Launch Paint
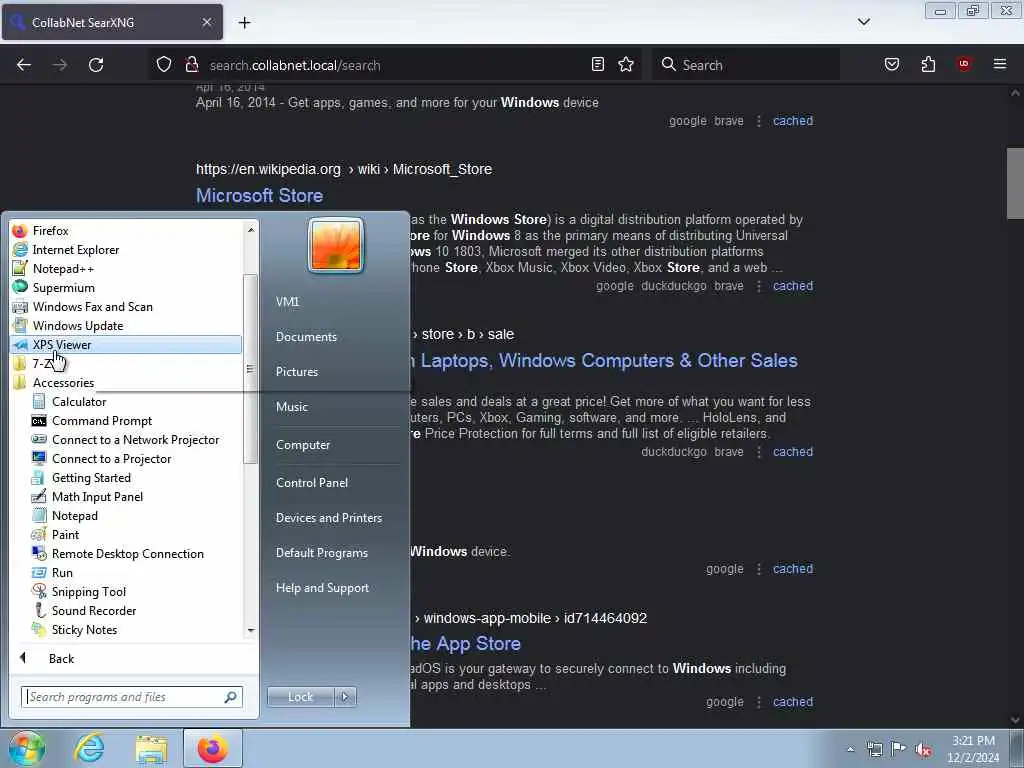The height and width of the screenshot is (768, 1024). (x=65, y=534)
